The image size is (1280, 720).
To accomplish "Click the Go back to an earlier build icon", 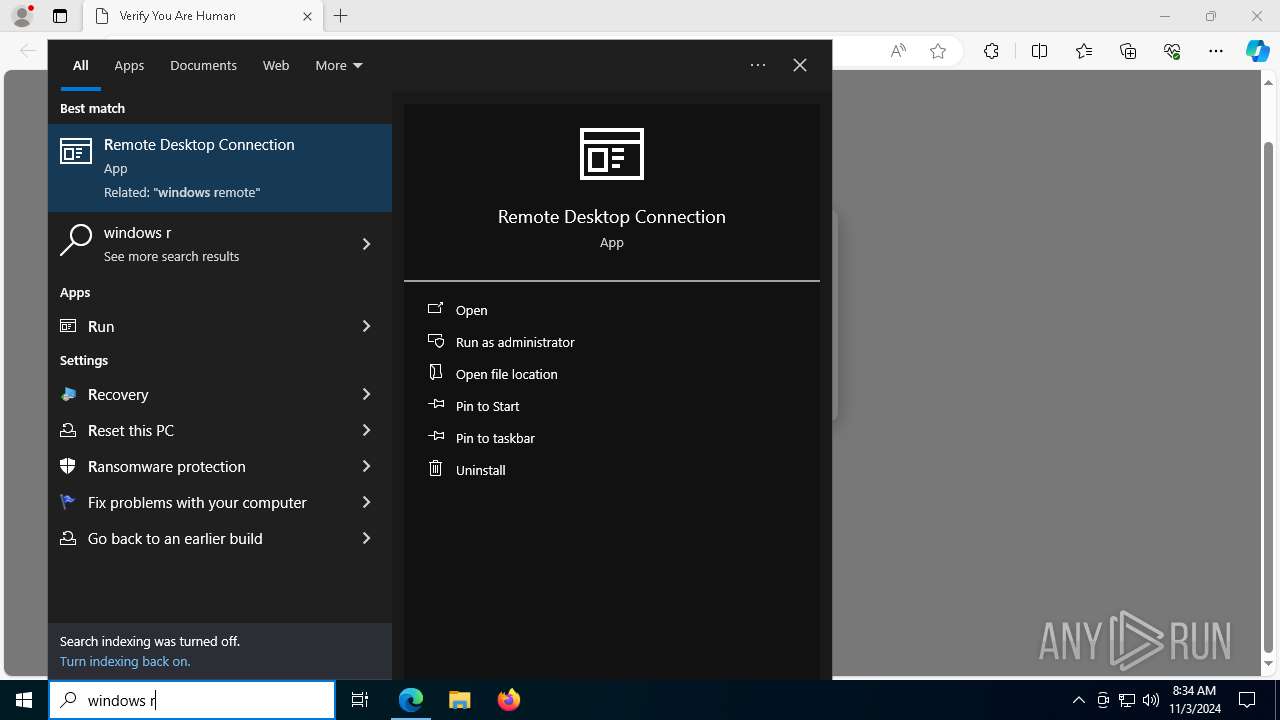I will pos(68,538).
